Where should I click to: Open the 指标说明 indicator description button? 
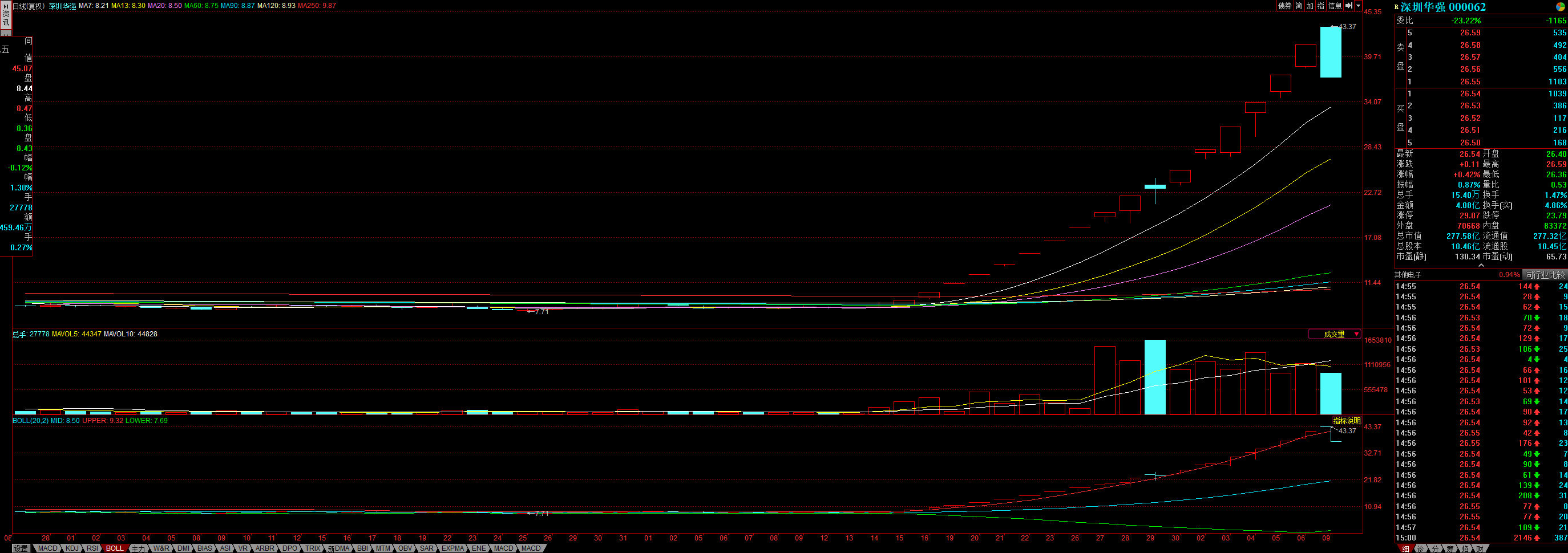pyautogui.click(x=1347, y=420)
